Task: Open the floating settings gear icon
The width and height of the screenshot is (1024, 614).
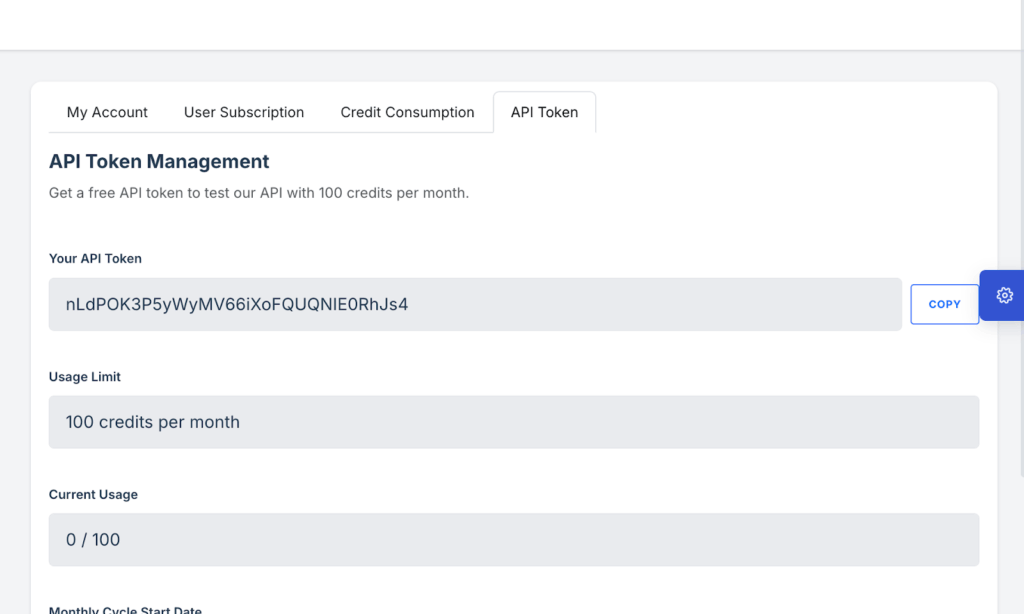Action: tap(1004, 295)
